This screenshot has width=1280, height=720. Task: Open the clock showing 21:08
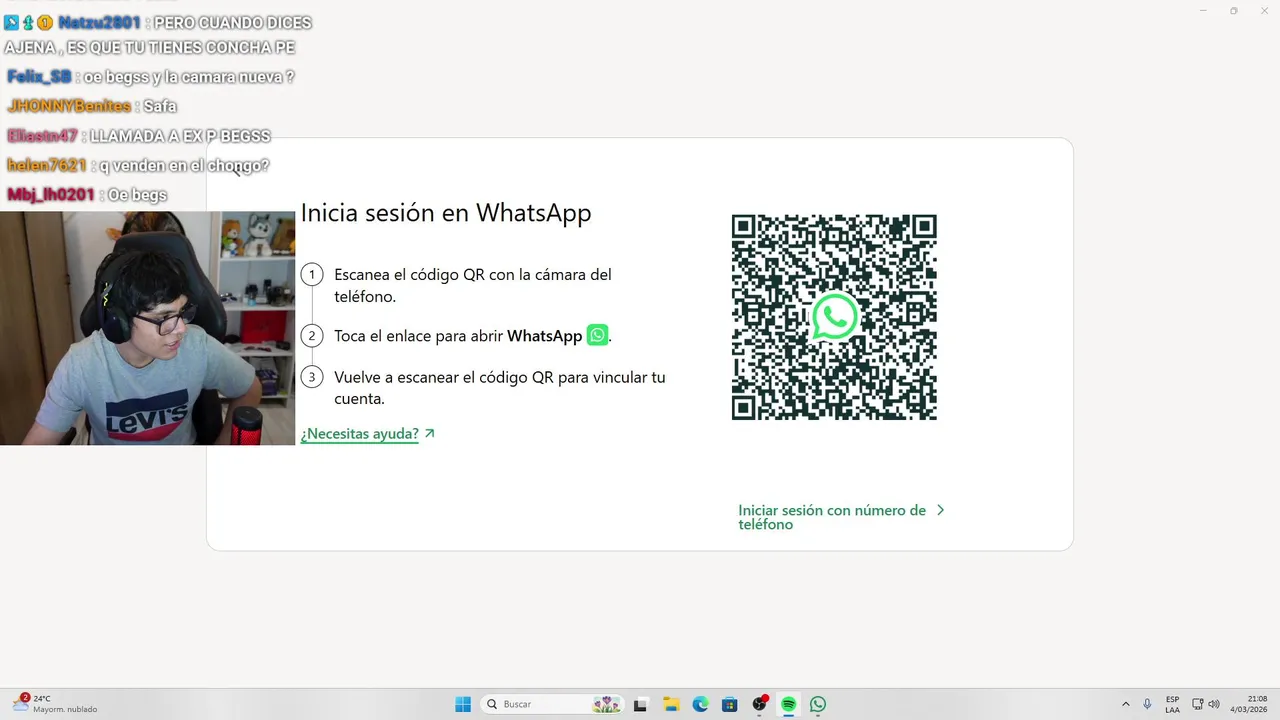1249,704
